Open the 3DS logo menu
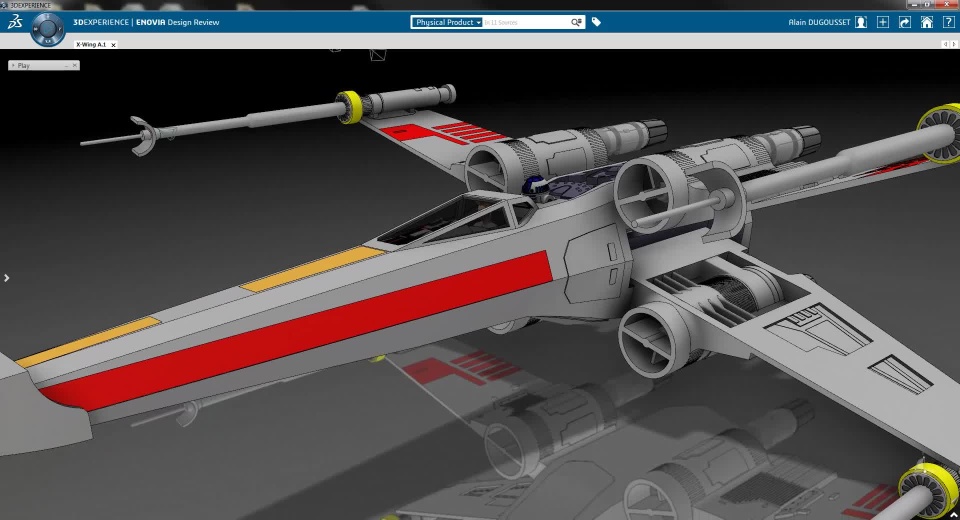The height and width of the screenshot is (520, 960). pos(15,23)
